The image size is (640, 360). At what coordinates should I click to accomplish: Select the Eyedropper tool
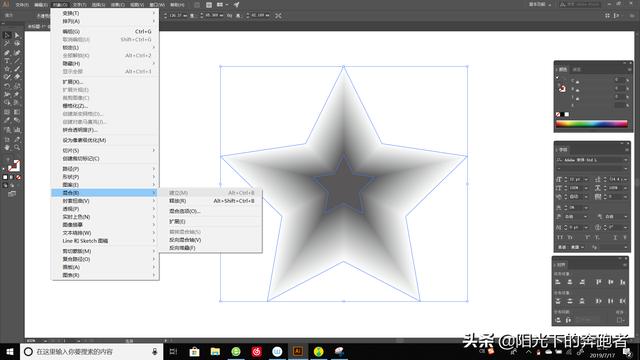pyautogui.click(x=7, y=120)
